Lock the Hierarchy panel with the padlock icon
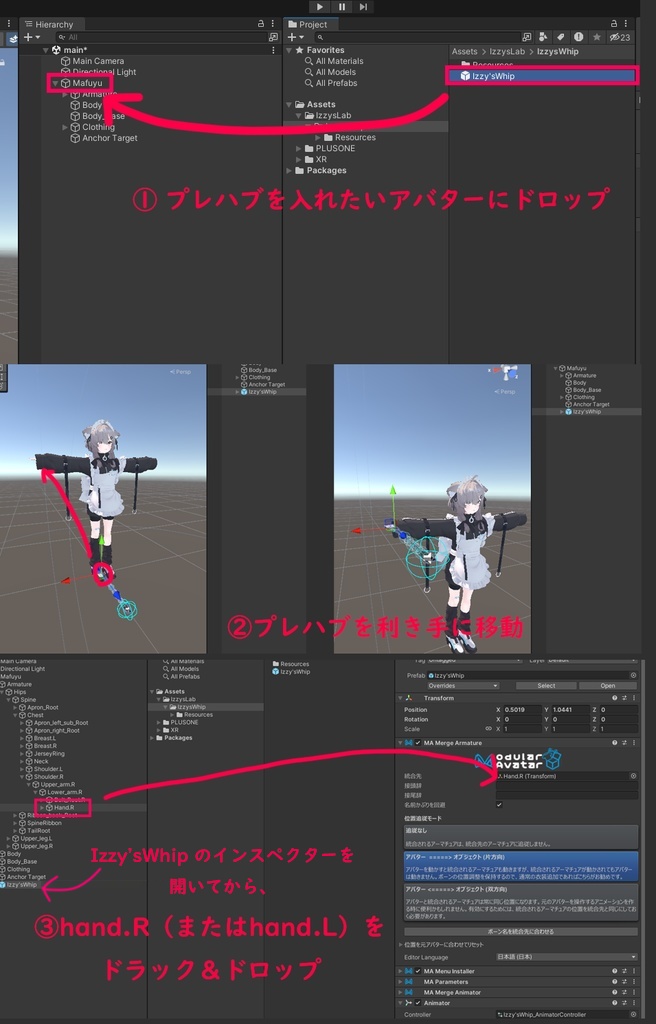The height and width of the screenshot is (1024, 656). 261,24
